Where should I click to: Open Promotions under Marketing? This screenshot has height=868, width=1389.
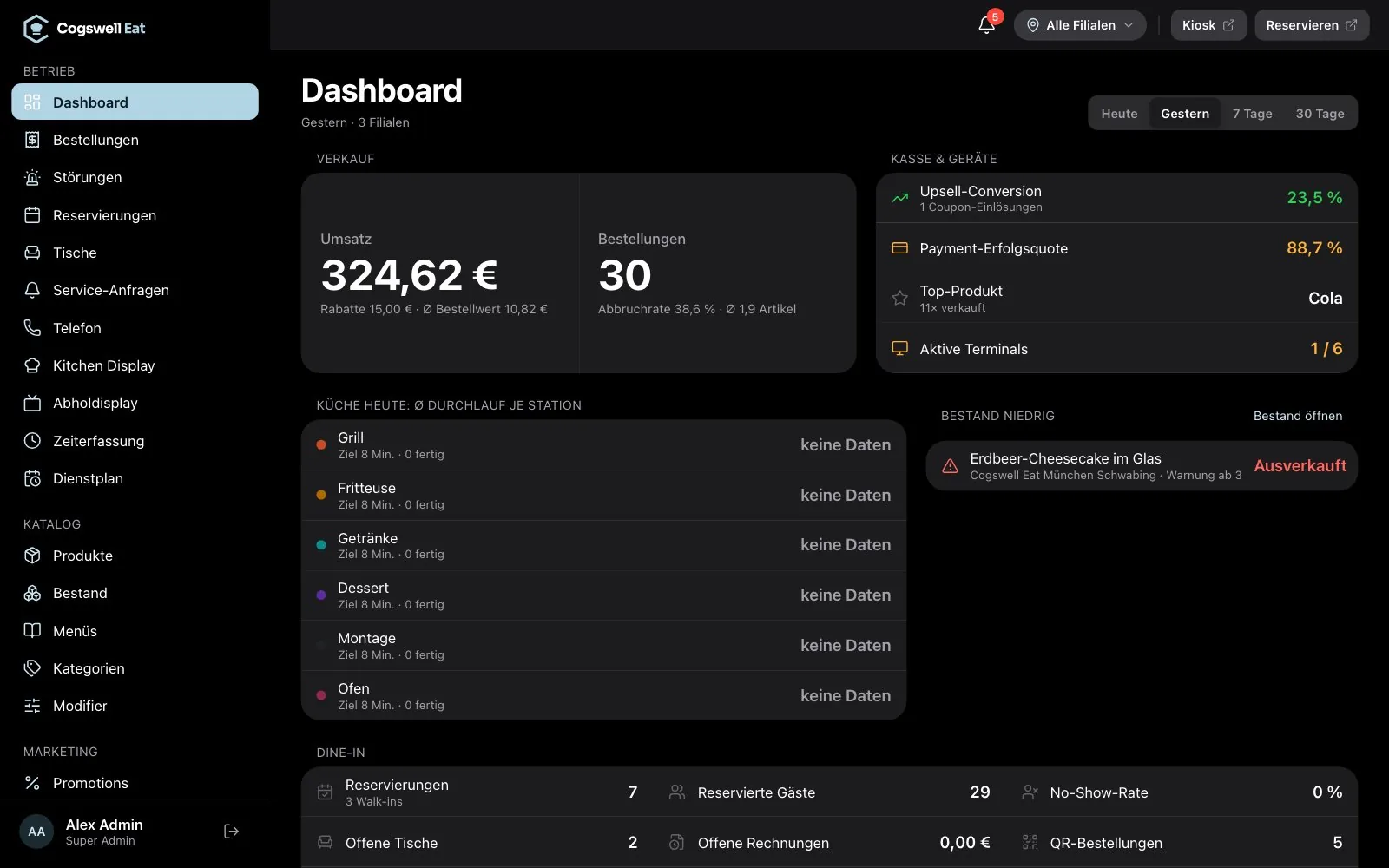click(x=135, y=783)
